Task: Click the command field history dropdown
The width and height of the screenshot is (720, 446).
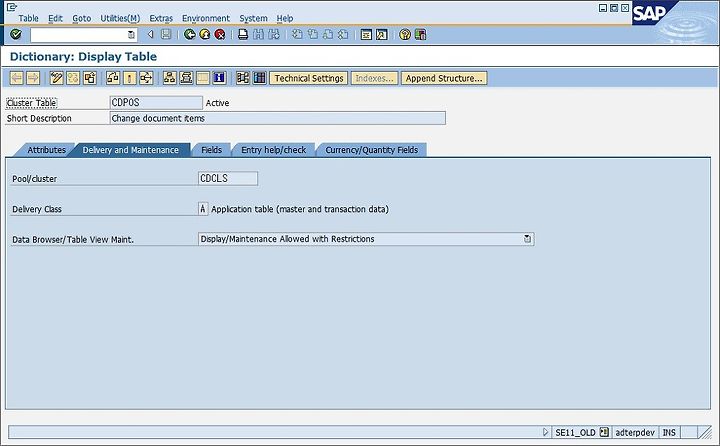Action: click(x=131, y=34)
